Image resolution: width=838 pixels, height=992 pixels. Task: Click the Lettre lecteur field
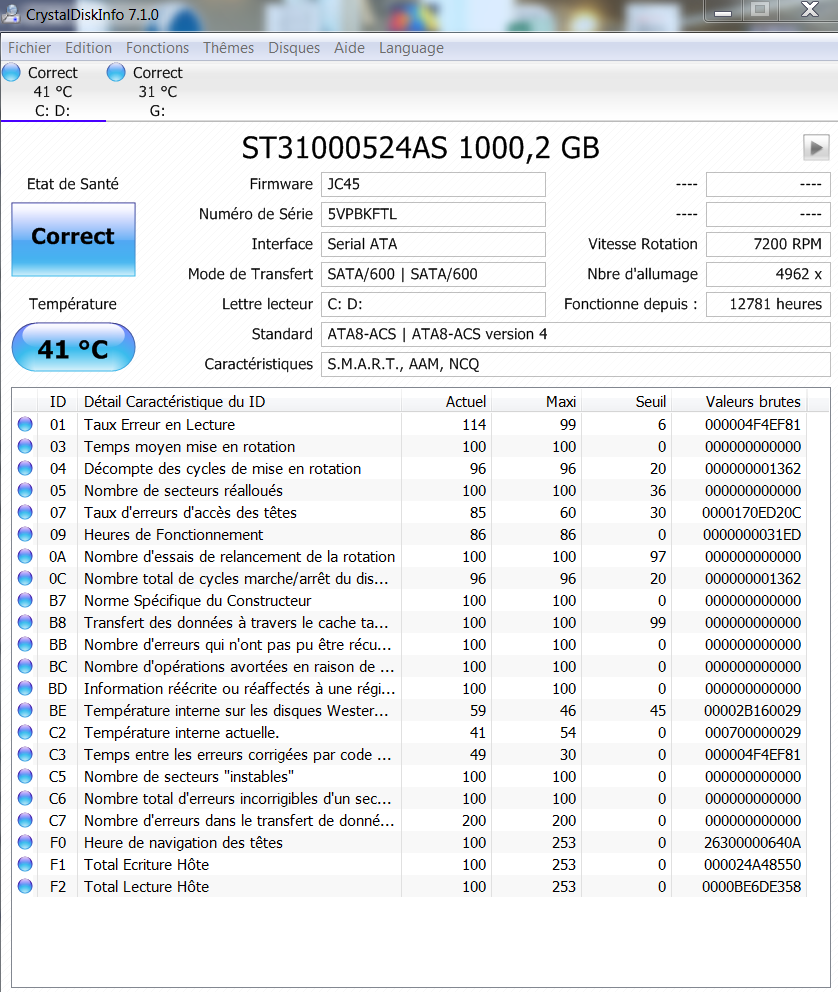coord(433,304)
